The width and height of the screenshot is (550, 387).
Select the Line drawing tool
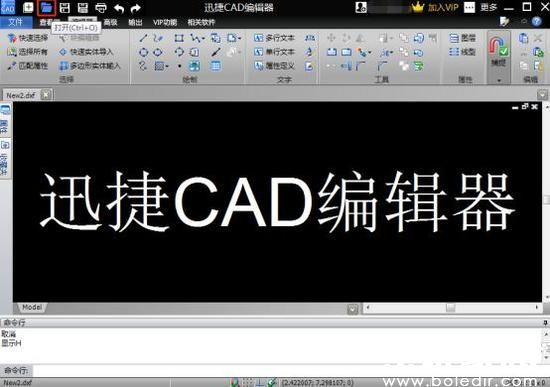coord(143,38)
